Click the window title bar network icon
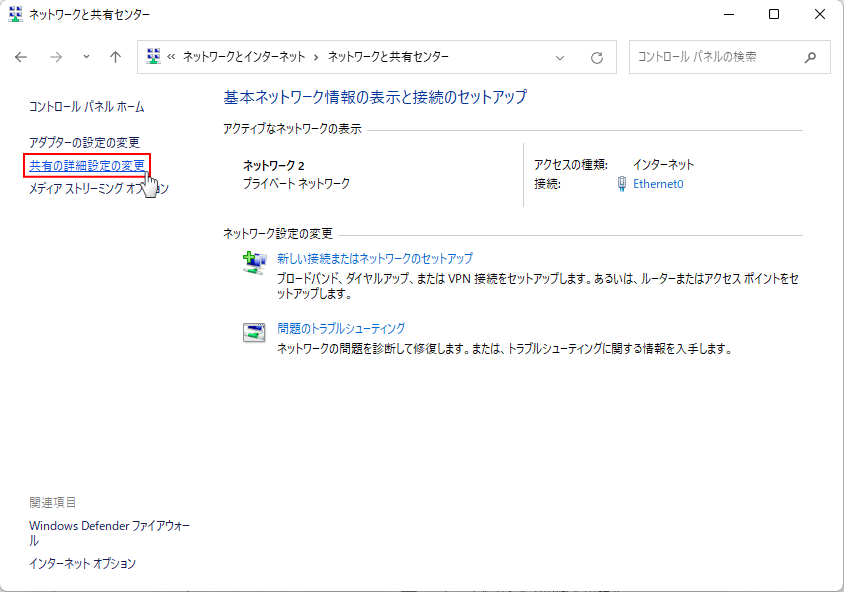This screenshot has width=844, height=592. 16,14
